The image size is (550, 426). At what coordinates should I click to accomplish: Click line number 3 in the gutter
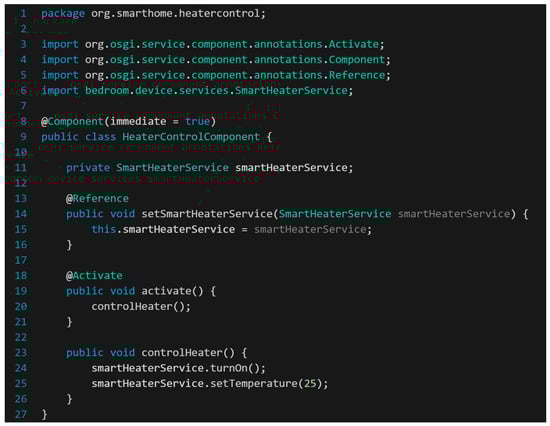pos(24,44)
